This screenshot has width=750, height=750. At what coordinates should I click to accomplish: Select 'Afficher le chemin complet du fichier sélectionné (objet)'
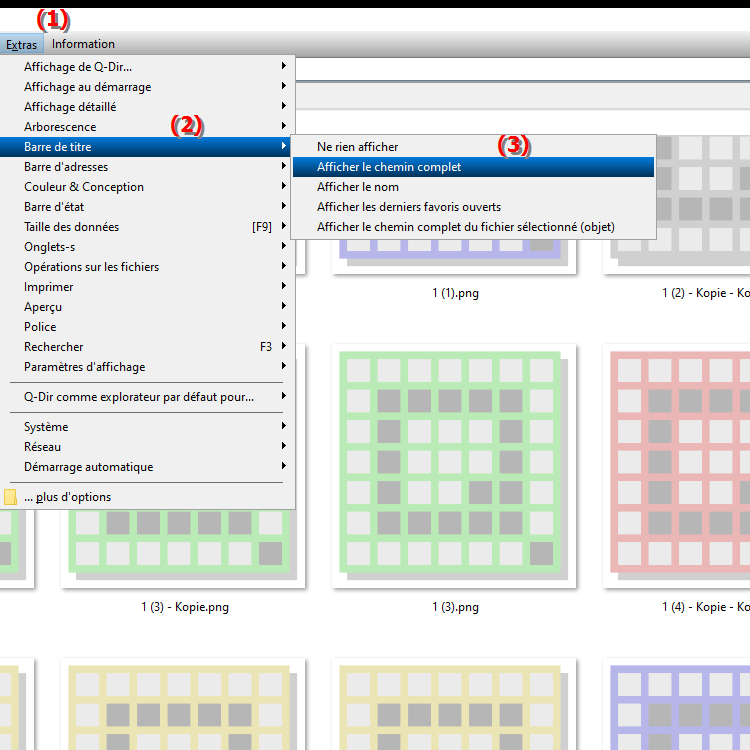[473, 227]
